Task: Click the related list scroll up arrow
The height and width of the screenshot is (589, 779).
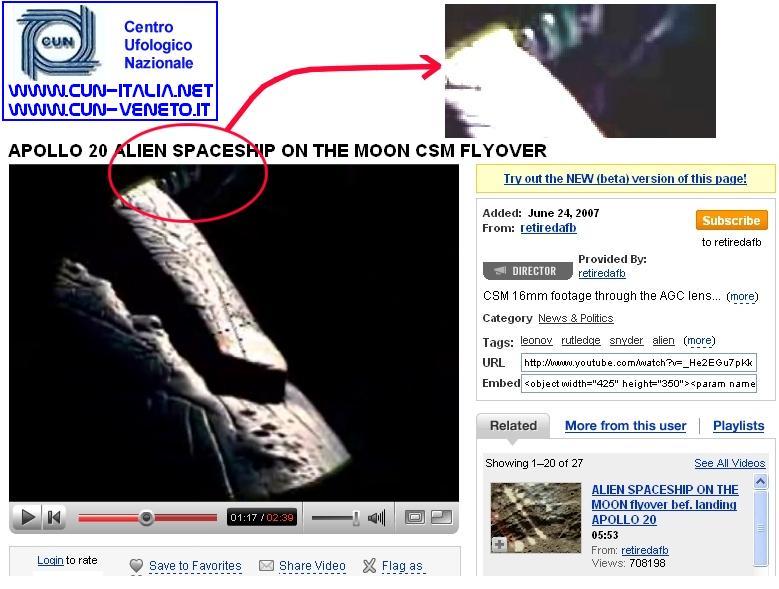Action: [760, 481]
